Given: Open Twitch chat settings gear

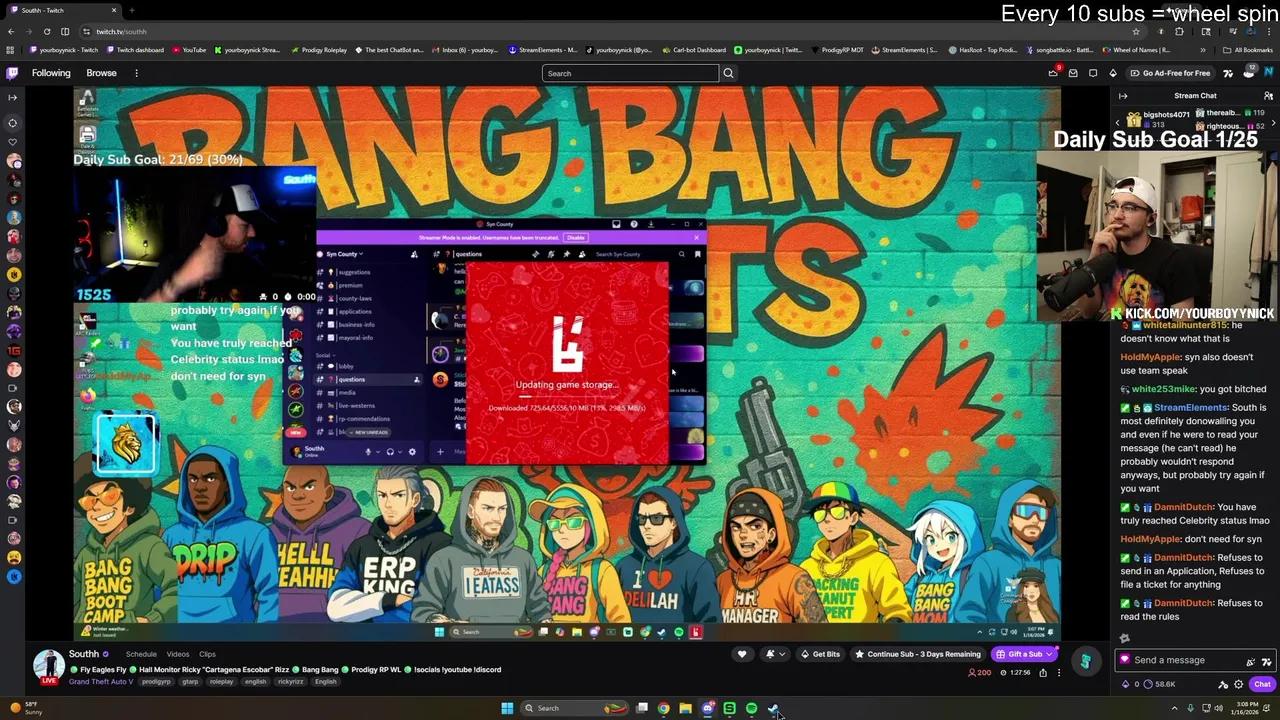Looking at the screenshot, I should tap(1238, 684).
